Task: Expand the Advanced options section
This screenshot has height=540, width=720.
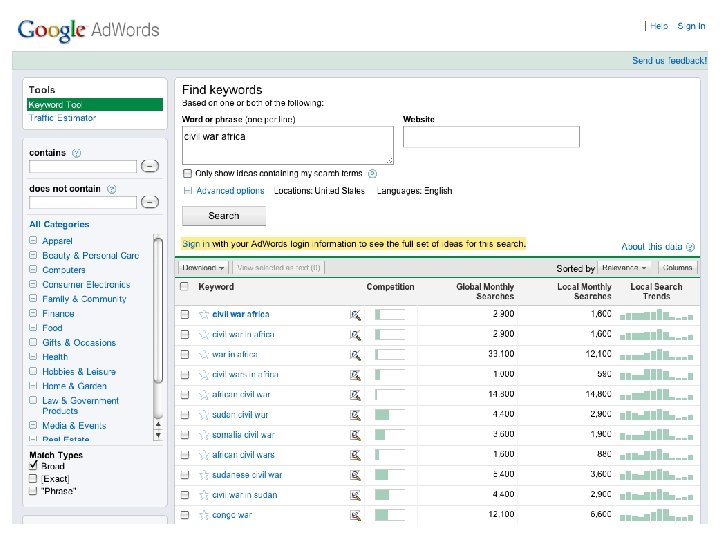Action: pyautogui.click(x=230, y=191)
